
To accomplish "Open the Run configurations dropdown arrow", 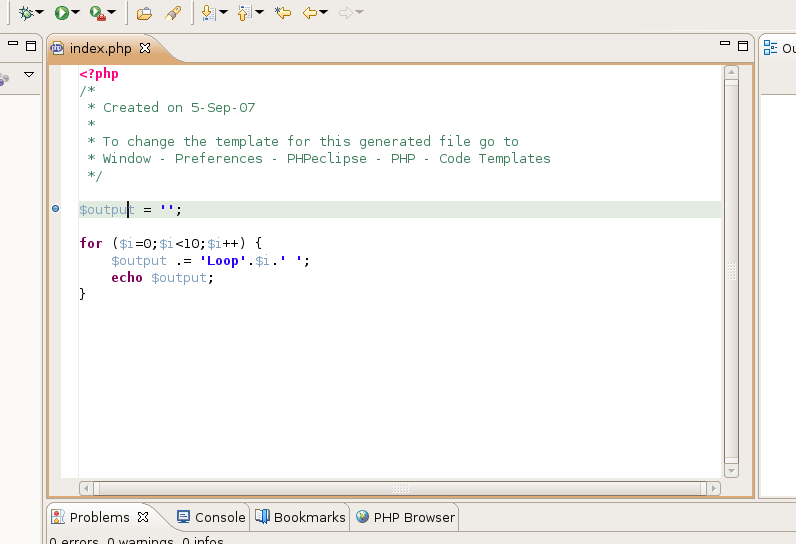I will coord(77,13).
